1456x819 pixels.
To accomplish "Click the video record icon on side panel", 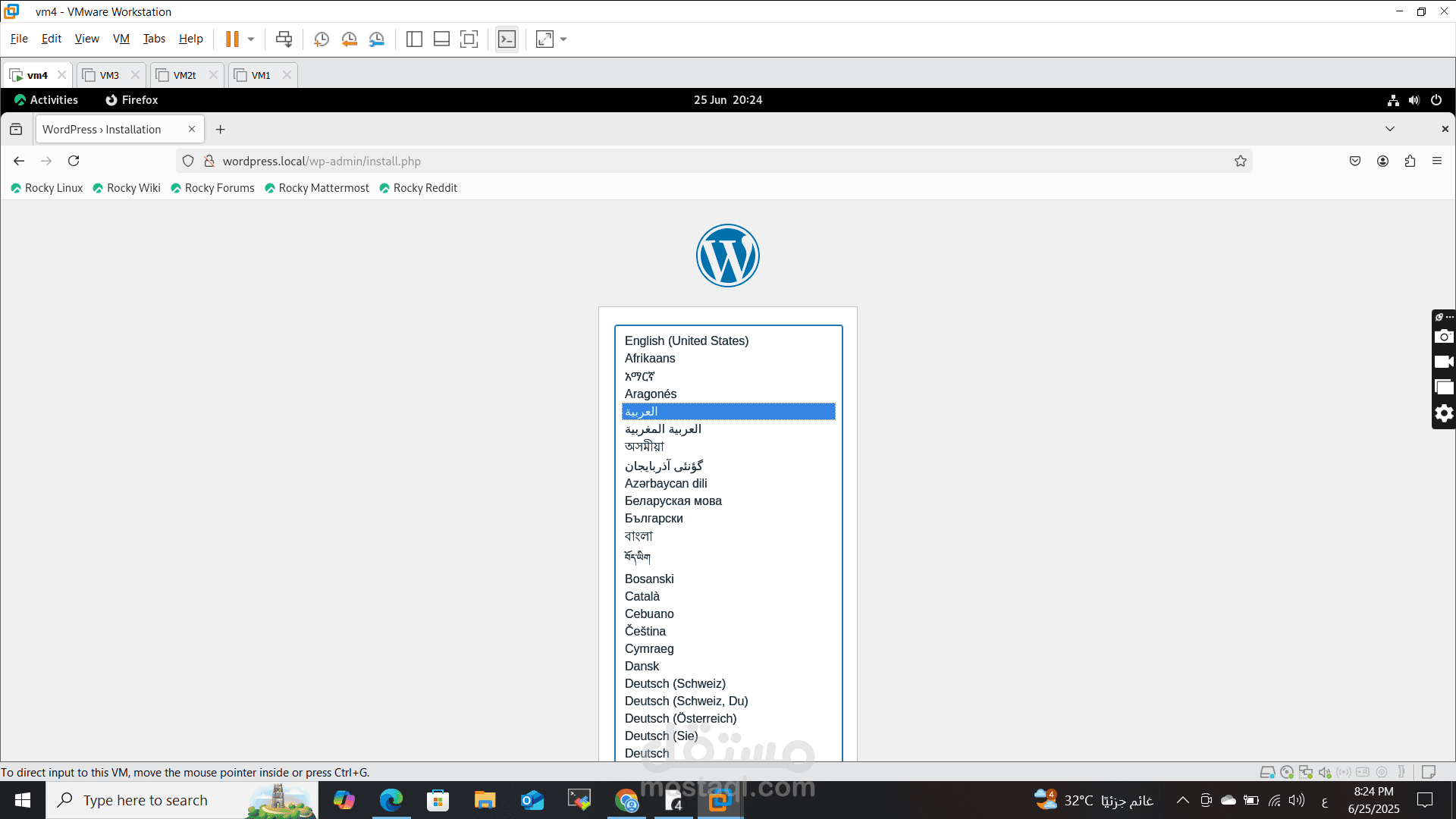I will click(x=1444, y=362).
